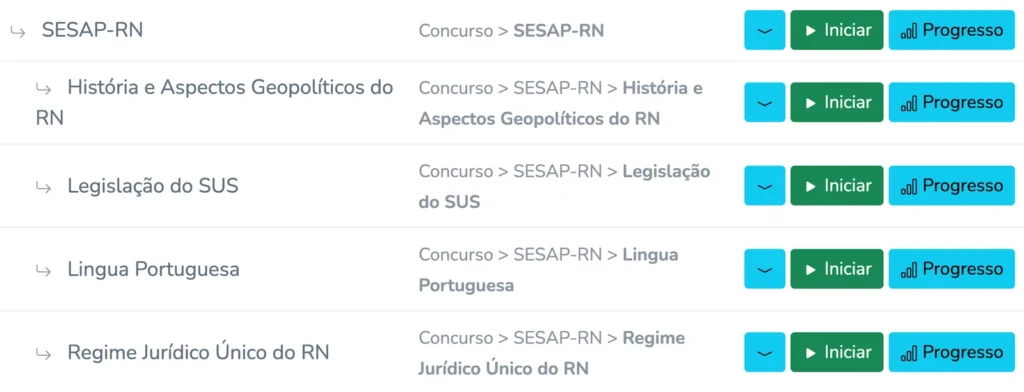Select the SESAP-RN tree item title
Viewport: 1024px width, 392px height.
[92, 30]
